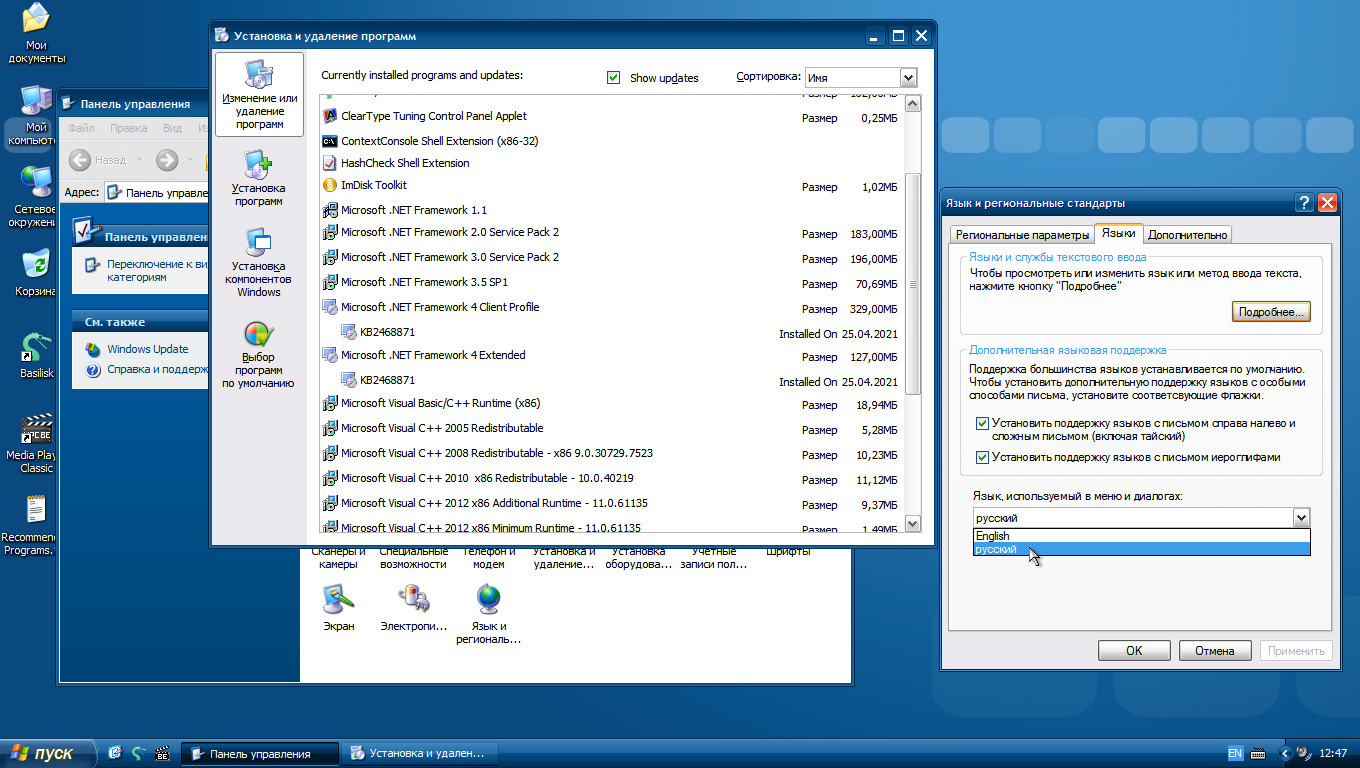Viewport: 1360px width, 768px height.
Task: Select 'Microsoft .NET Framework 3.5 SP1' row
Action: click(x=612, y=283)
